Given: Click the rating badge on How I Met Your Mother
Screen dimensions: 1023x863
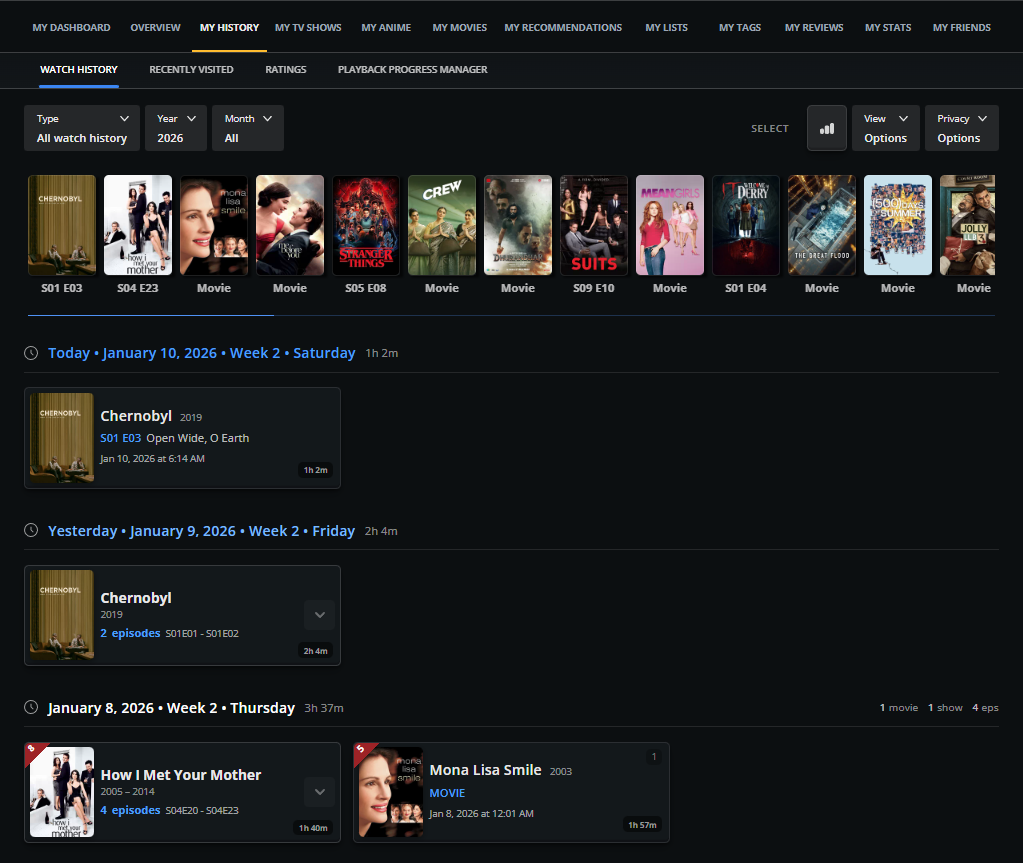Looking at the screenshot, I should point(32,750).
